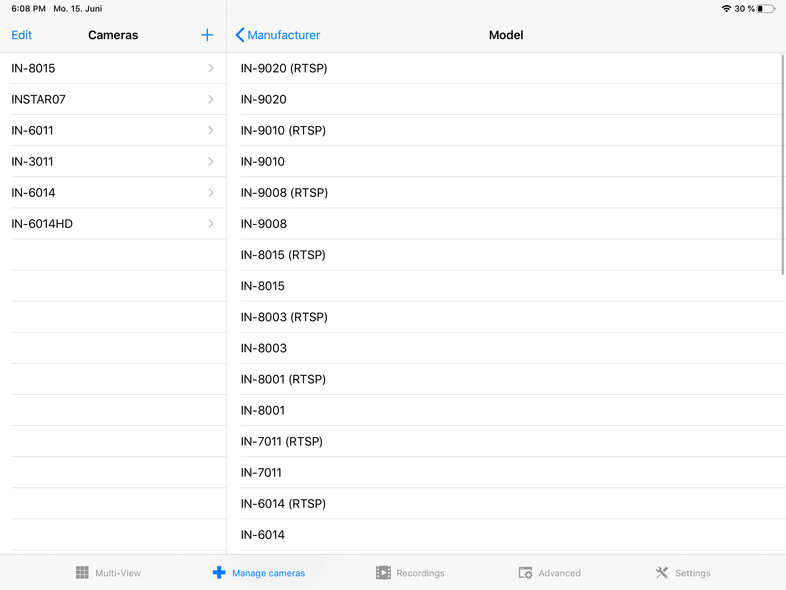Image resolution: width=786 pixels, height=590 pixels.
Task: Select the Recordings film icon
Action: click(x=383, y=573)
